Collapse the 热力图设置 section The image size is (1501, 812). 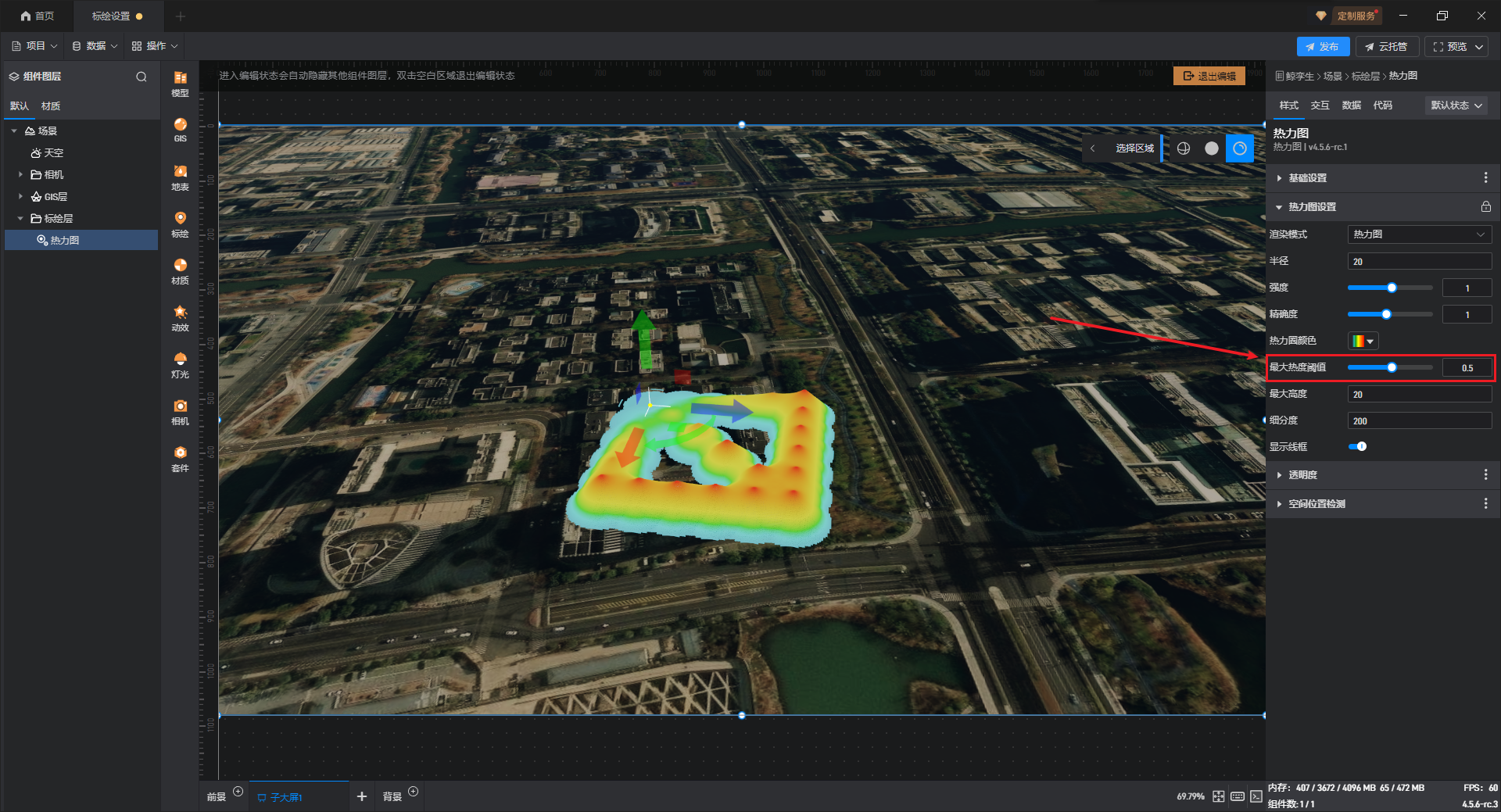click(1279, 207)
